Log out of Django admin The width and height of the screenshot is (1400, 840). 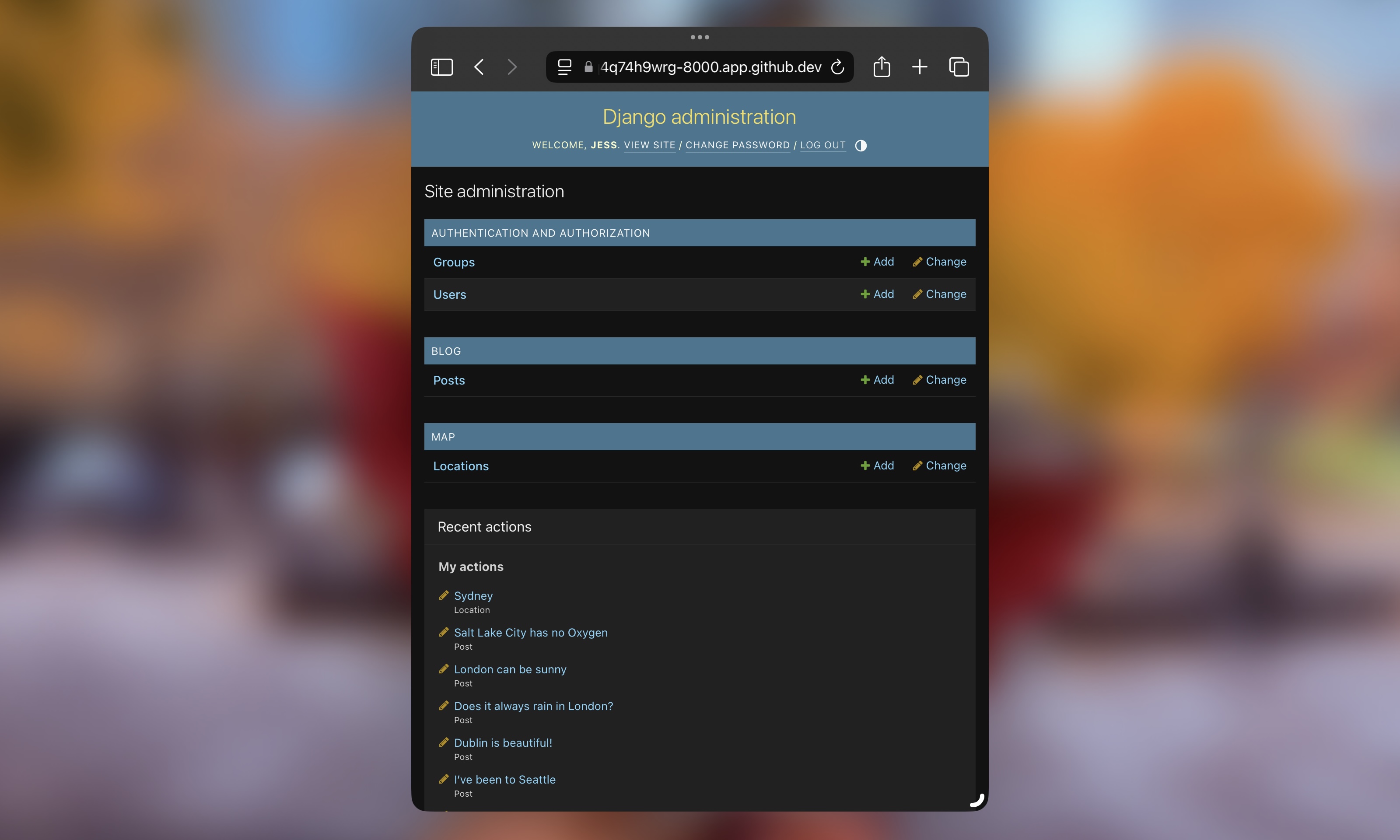822,145
